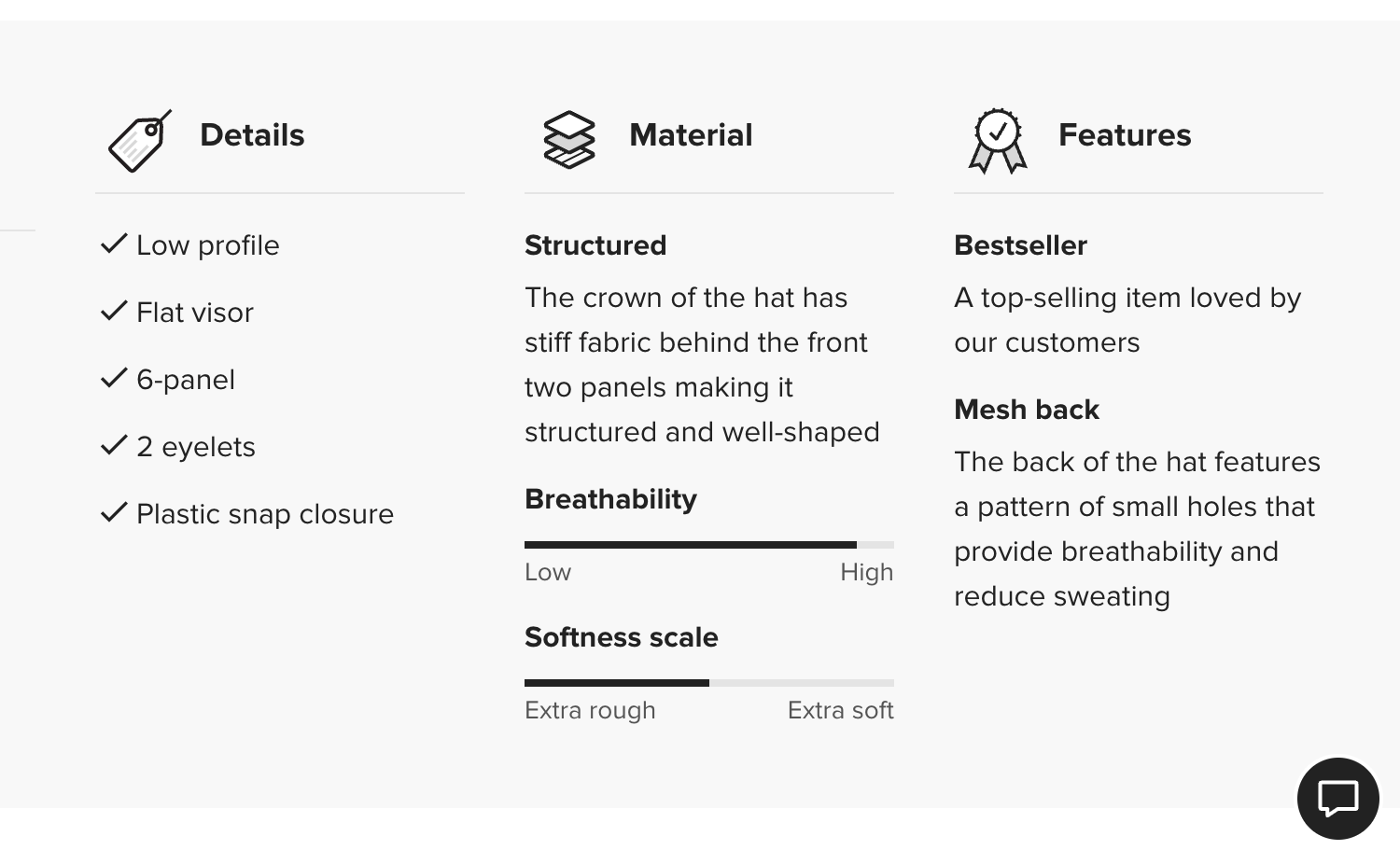Viewport: 1400px width, 864px height.
Task: Click the stacked layers Material icon
Action: (568, 140)
